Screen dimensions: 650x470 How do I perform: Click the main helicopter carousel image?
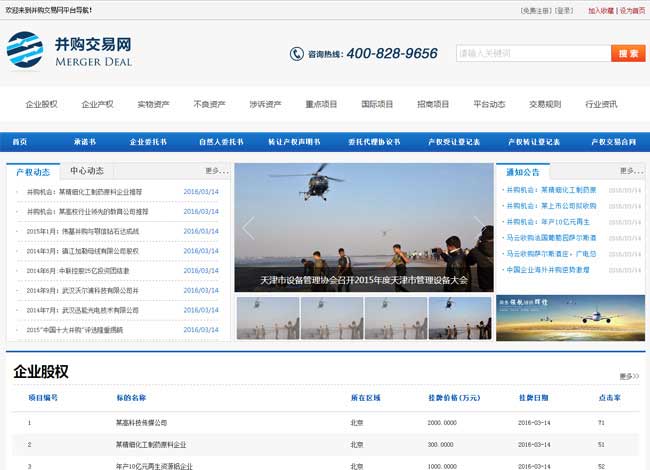(364, 228)
